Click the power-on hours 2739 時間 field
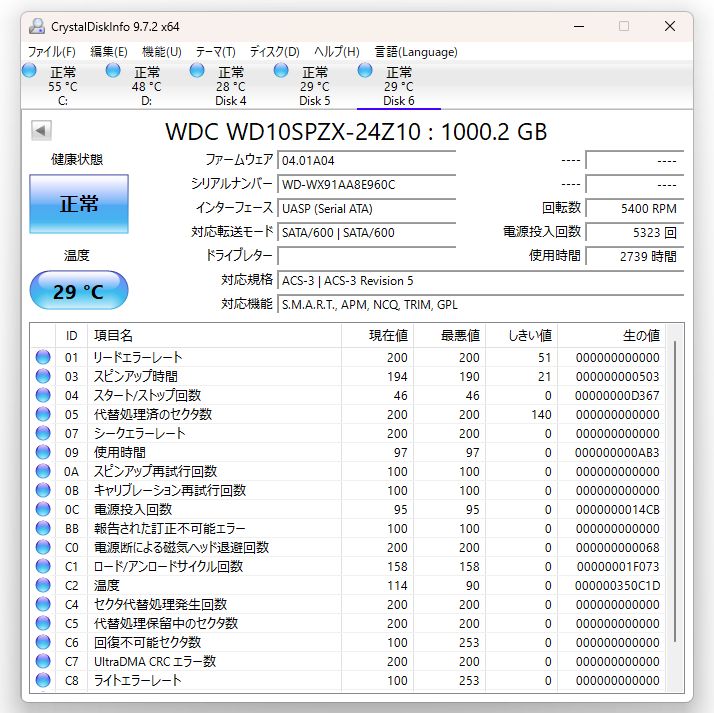This screenshot has width=714, height=713. (635, 256)
